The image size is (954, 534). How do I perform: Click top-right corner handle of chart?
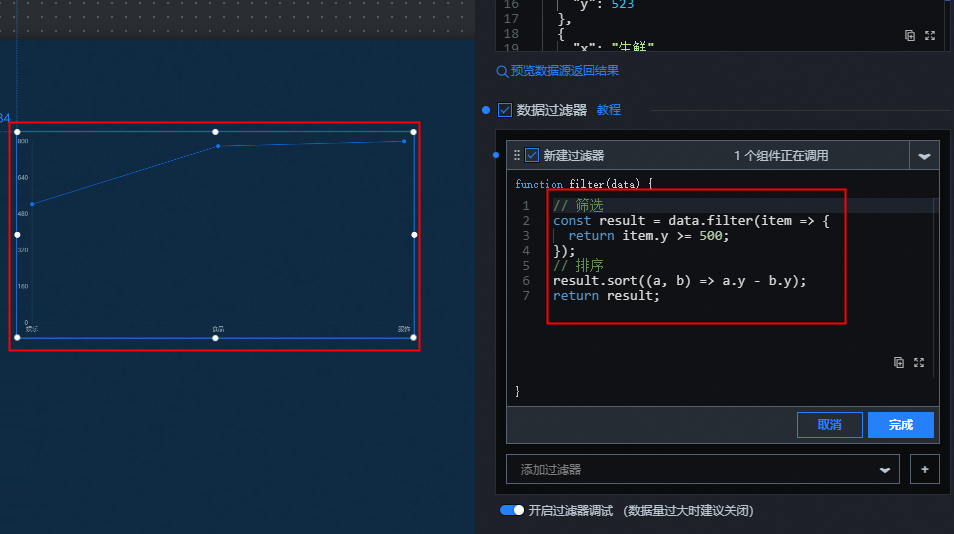coord(414,132)
